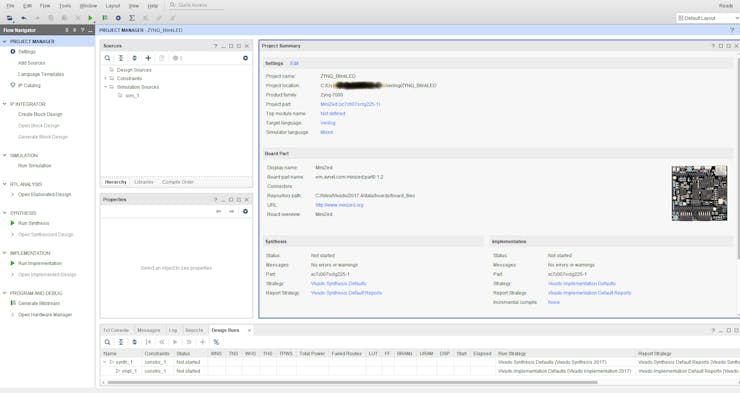Open the Flow menu
The height and width of the screenshot is (393, 740).
45,6
